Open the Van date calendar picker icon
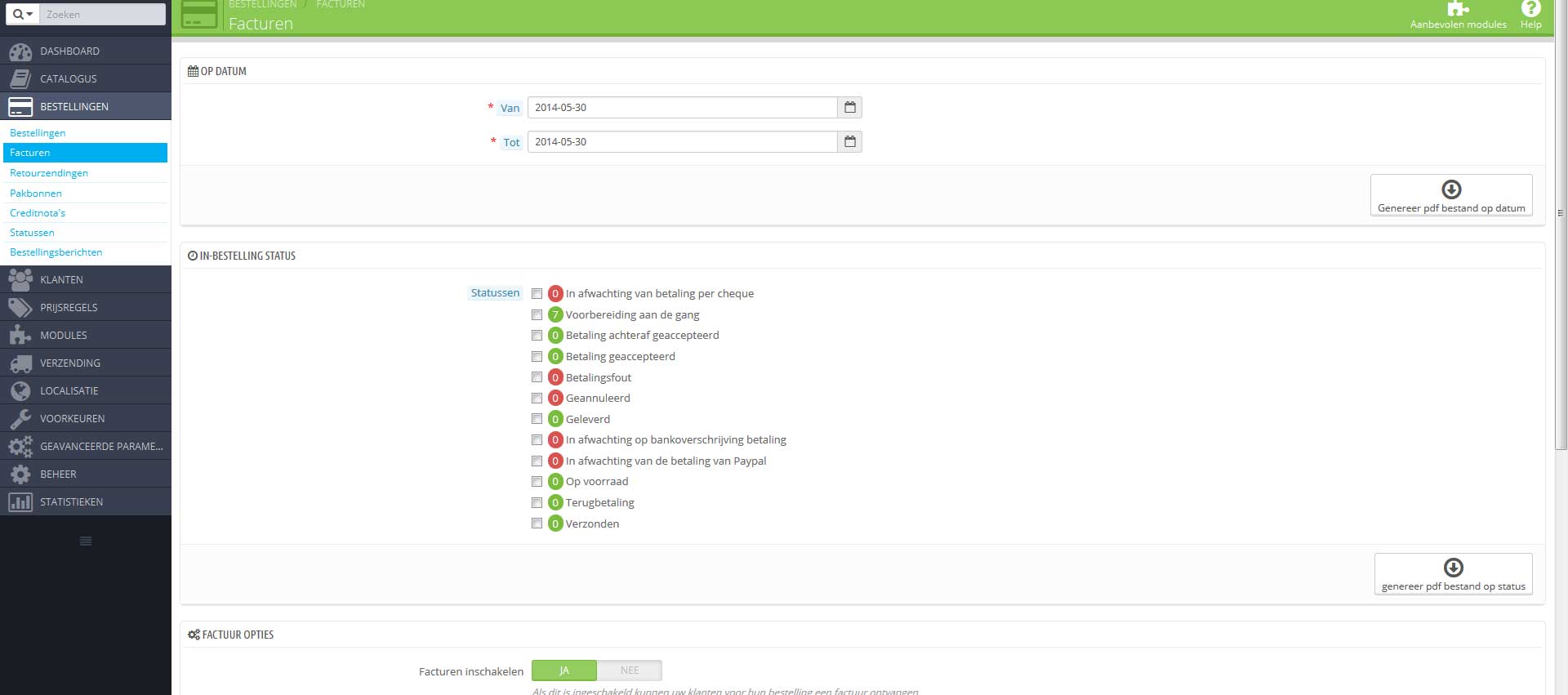 click(x=850, y=108)
